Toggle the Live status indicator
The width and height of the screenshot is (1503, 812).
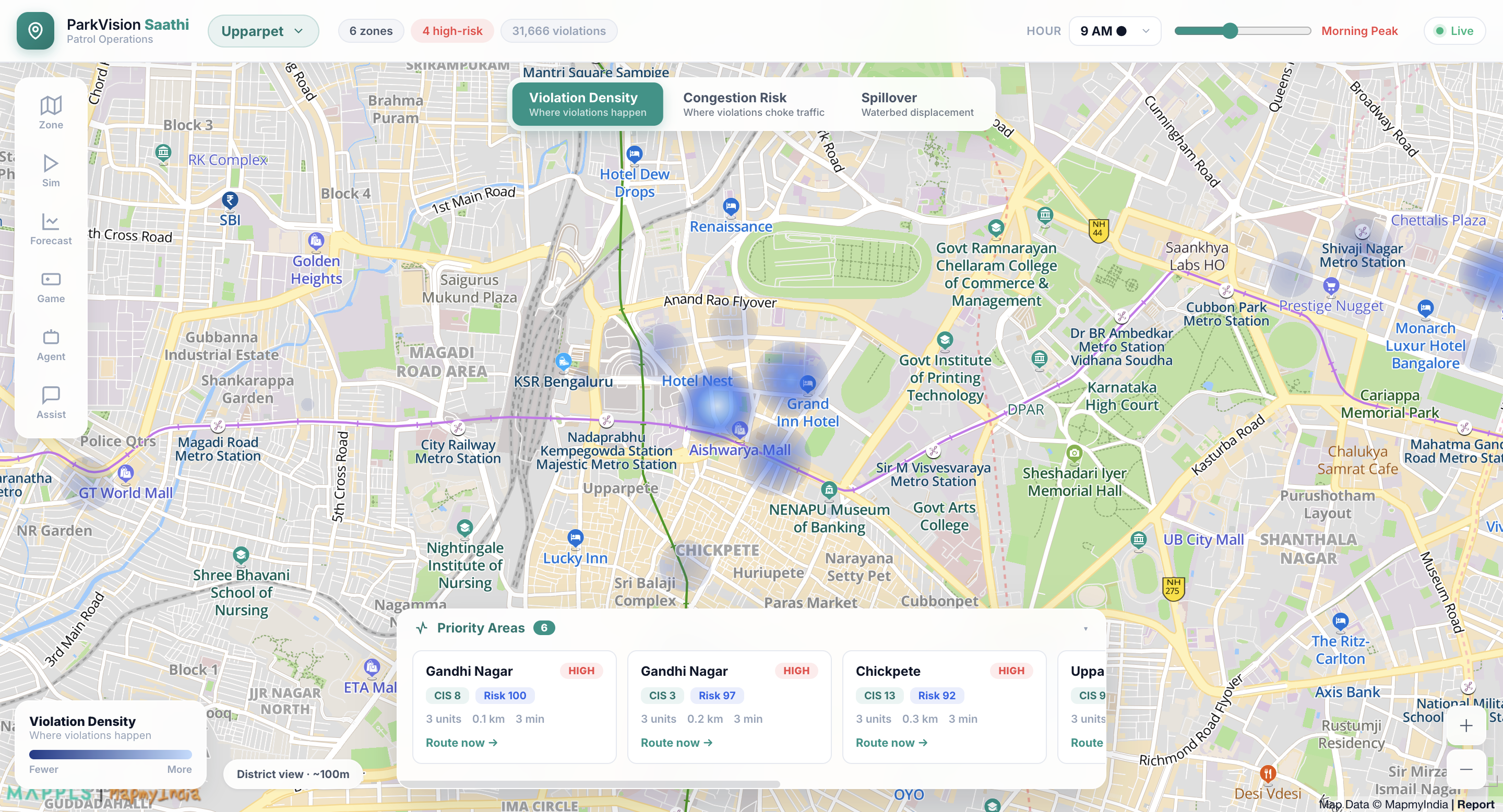pyautogui.click(x=1454, y=31)
